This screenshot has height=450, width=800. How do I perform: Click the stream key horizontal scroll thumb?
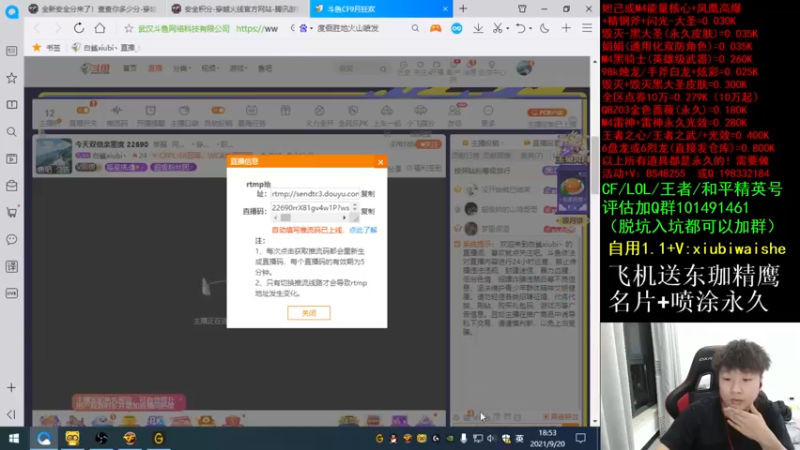[x=286, y=218]
